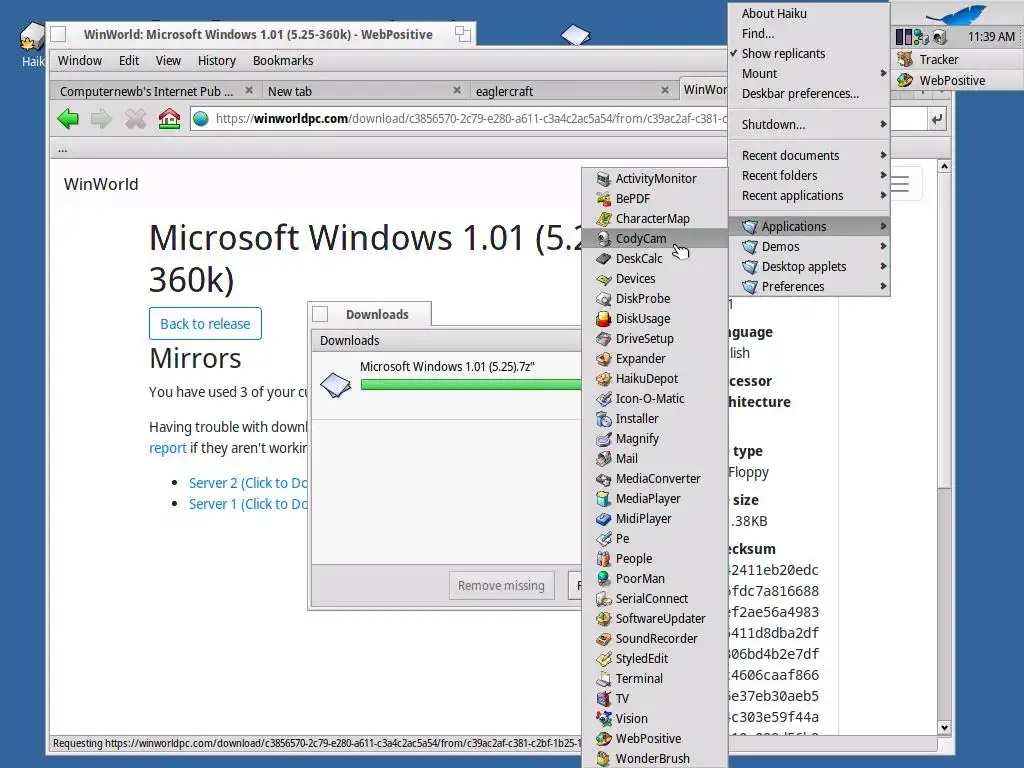
Task: Open HaikuDepot package manager
Action: point(654,379)
